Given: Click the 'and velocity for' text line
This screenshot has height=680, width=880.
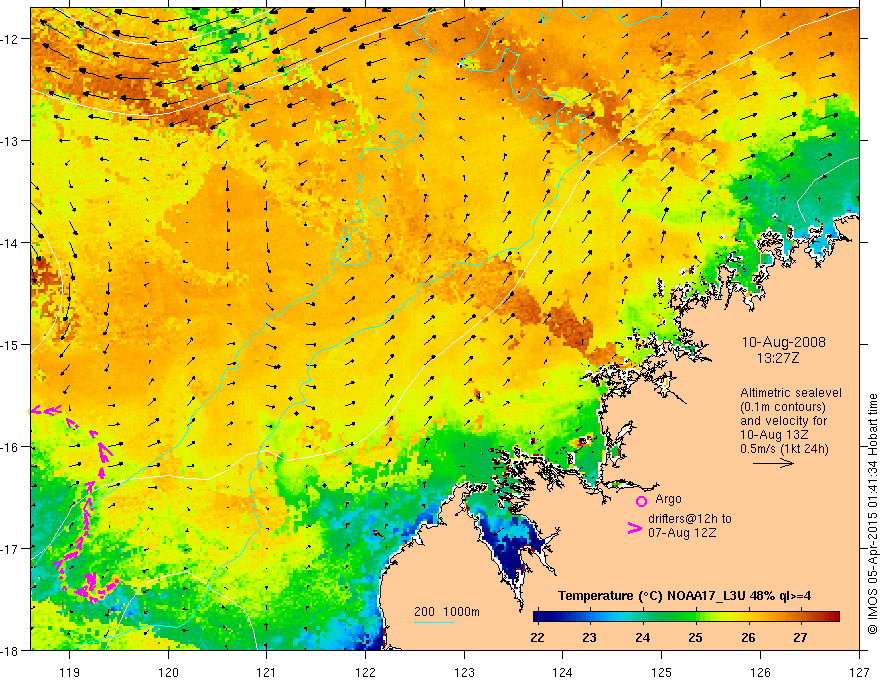Looking at the screenshot, I should pos(783,421).
